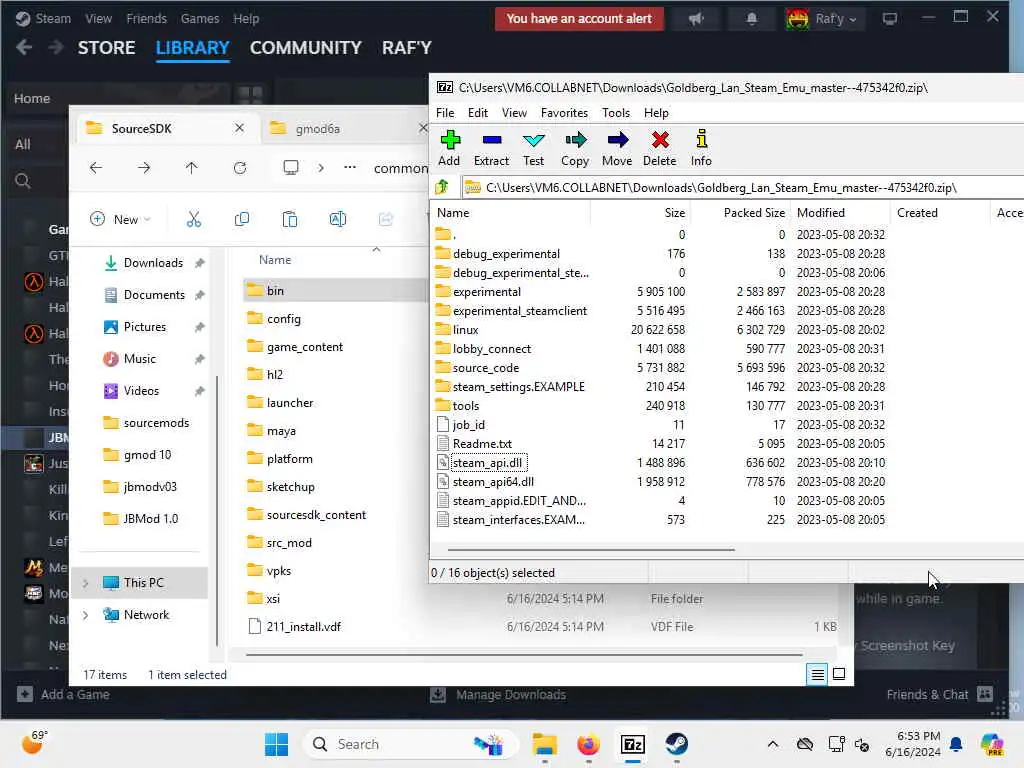Go to Steam STORE section
Viewport: 1024px width, 768px height.
[106, 48]
